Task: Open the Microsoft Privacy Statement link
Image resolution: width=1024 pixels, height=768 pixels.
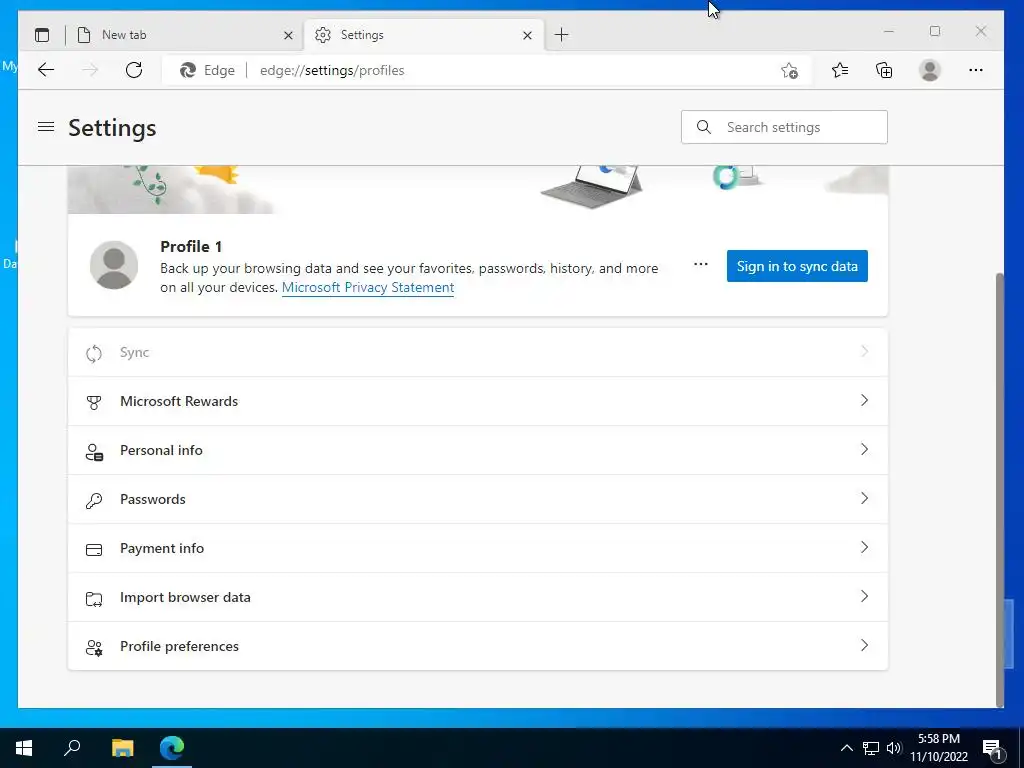Action: (368, 287)
